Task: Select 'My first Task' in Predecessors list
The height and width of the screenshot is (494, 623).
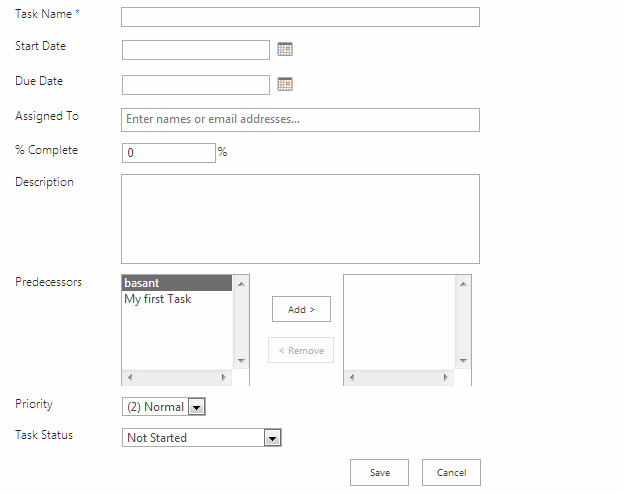Action: (x=177, y=299)
